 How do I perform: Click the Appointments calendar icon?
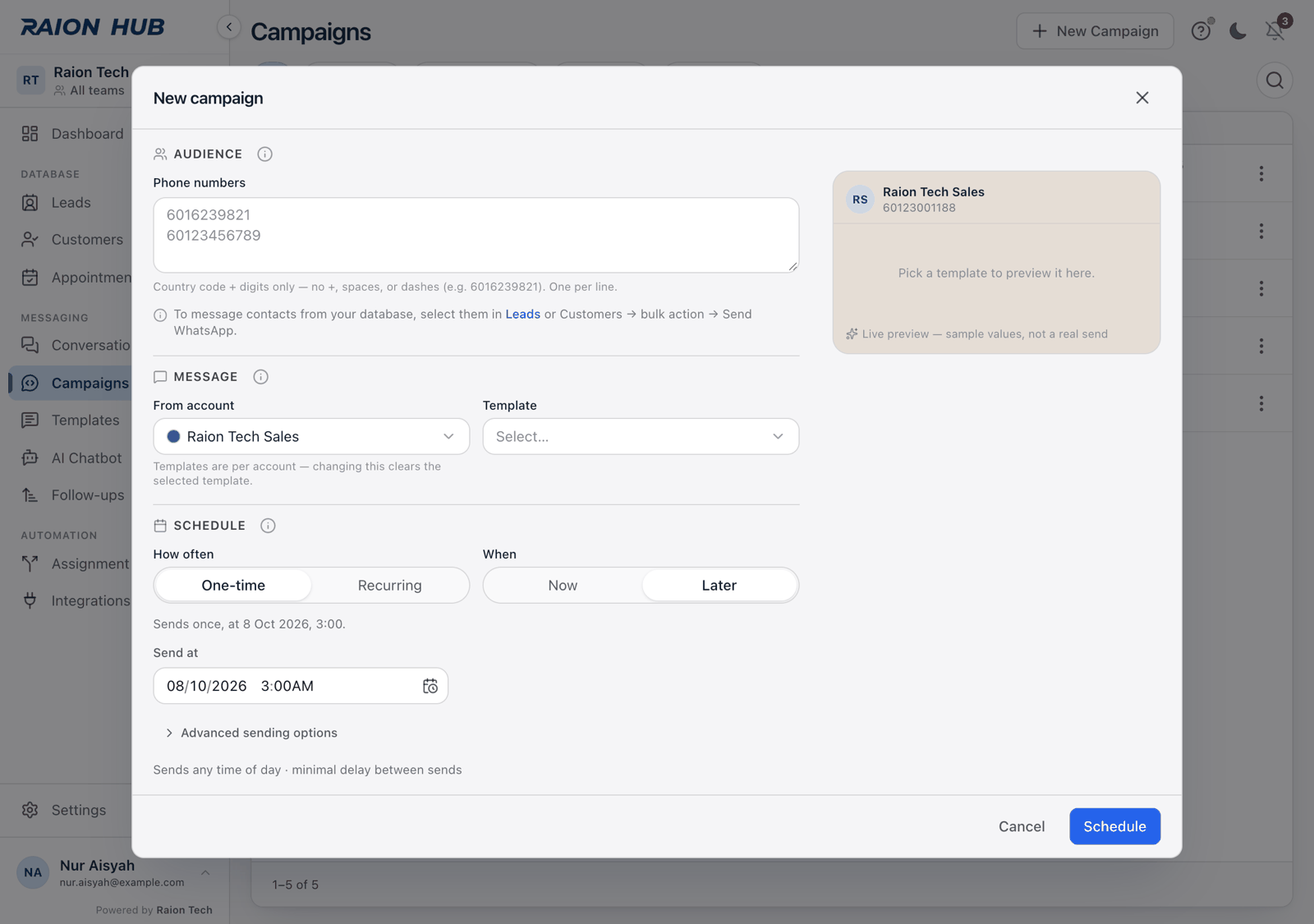pyautogui.click(x=30, y=278)
